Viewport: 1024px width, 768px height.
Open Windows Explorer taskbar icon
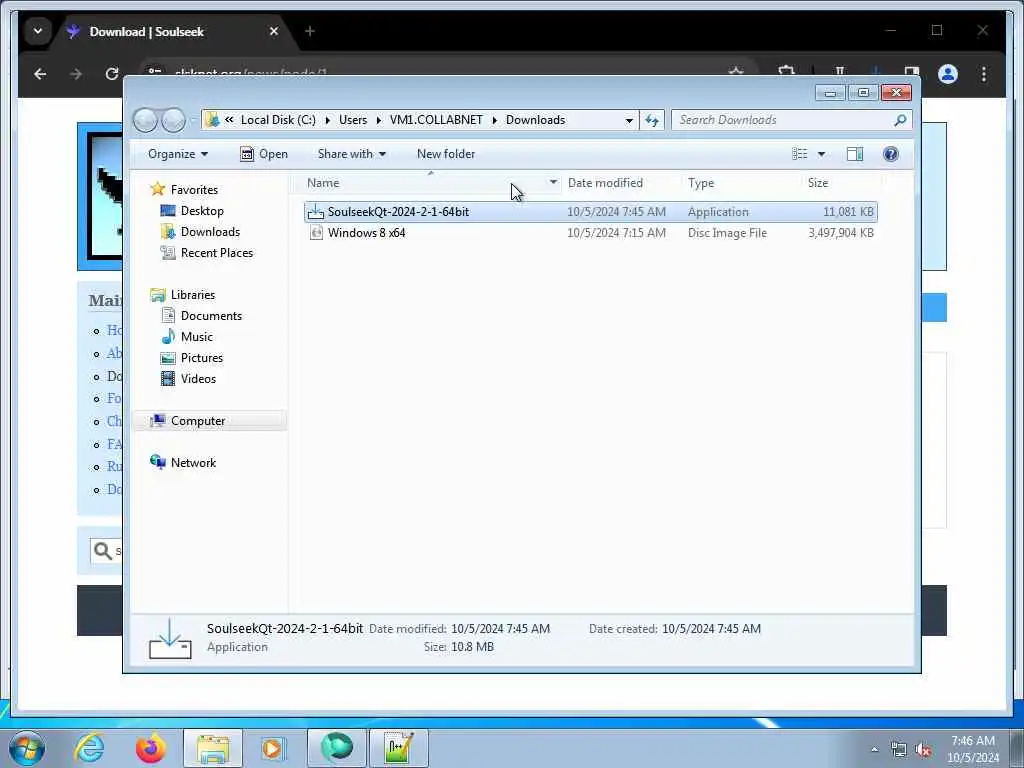[213, 748]
